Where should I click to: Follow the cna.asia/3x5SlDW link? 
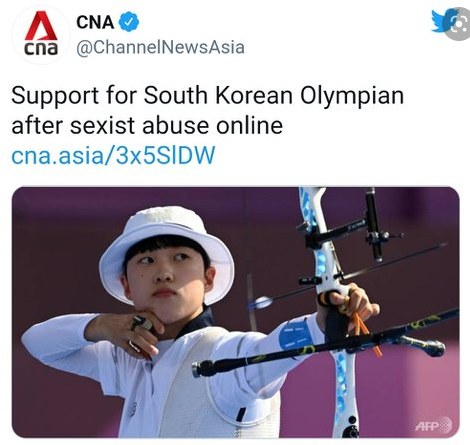coord(113,155)
